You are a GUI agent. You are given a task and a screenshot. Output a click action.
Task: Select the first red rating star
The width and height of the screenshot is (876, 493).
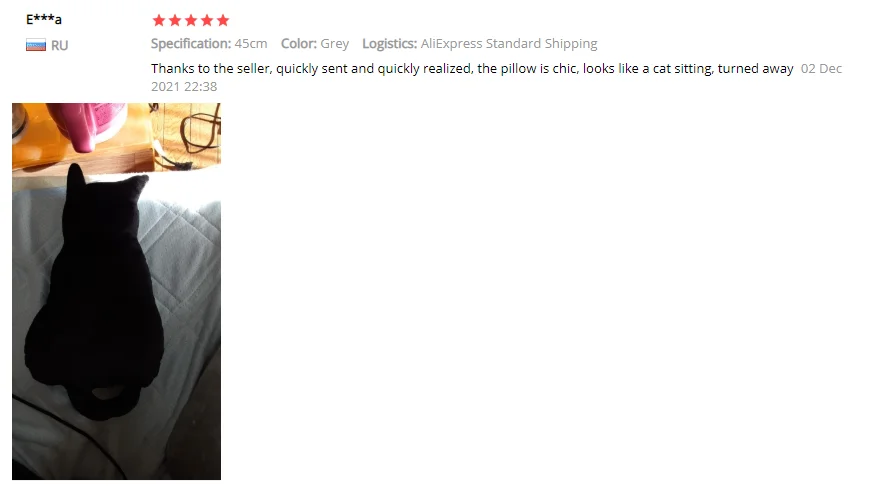[x=159, y=21]
